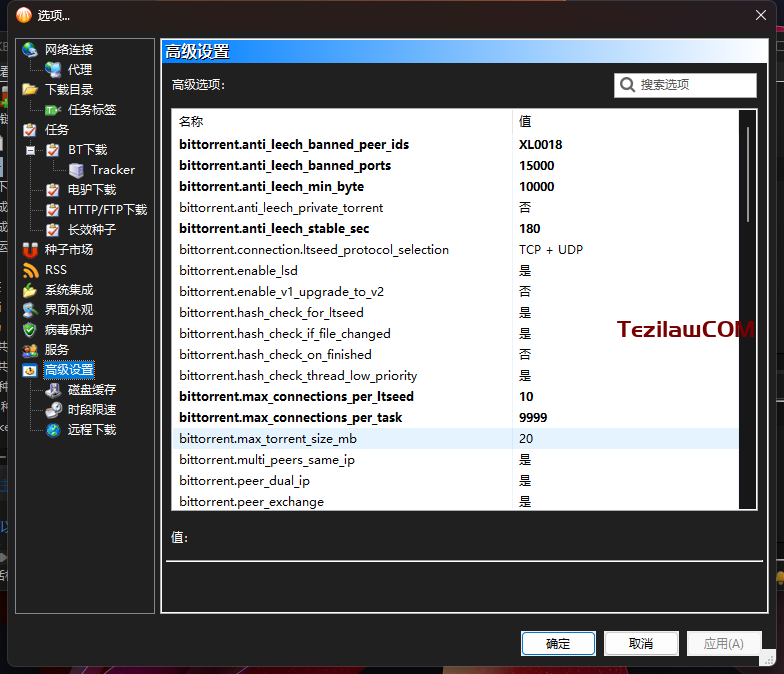Select bittorrent.peer_exchange option
Image resolution: width=784 pixels, height=674 pixels.
pyautogui.click(x=455, y=501)
